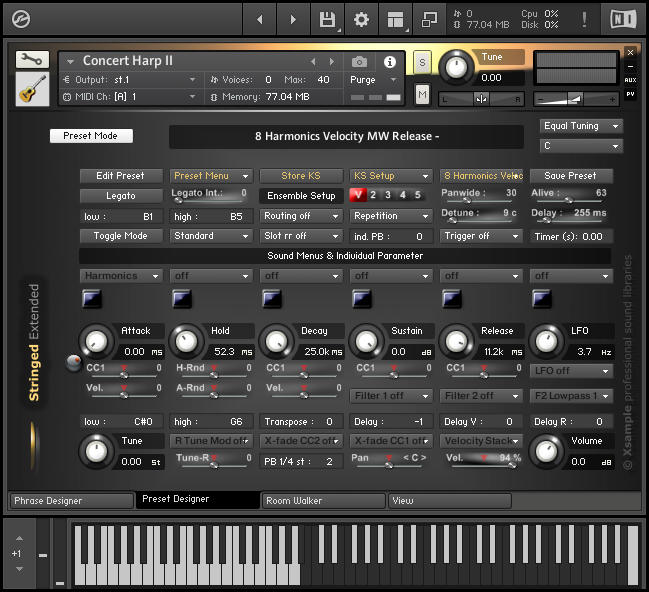Click the Save Preset button
649x592 pixels.
pyautogui.click(x=571, y=176)
